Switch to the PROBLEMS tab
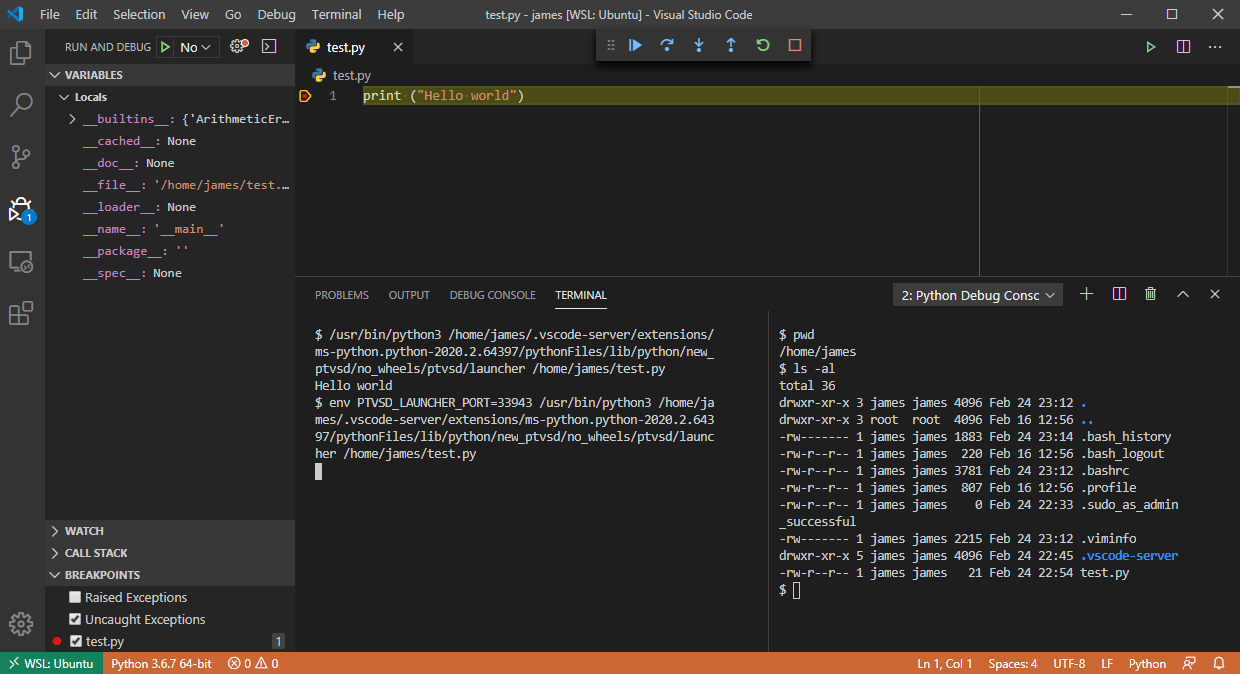 342,295
